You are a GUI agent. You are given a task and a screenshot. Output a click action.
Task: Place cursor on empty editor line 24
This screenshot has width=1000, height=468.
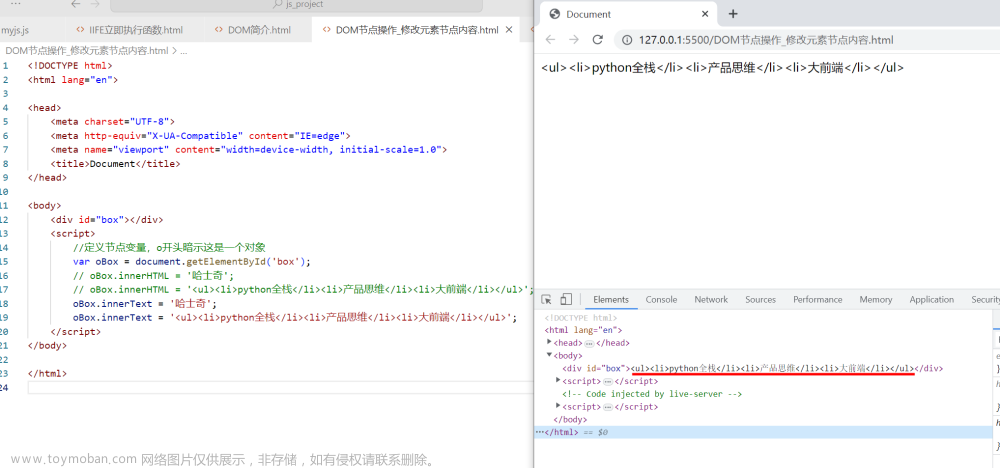(279, 388)
